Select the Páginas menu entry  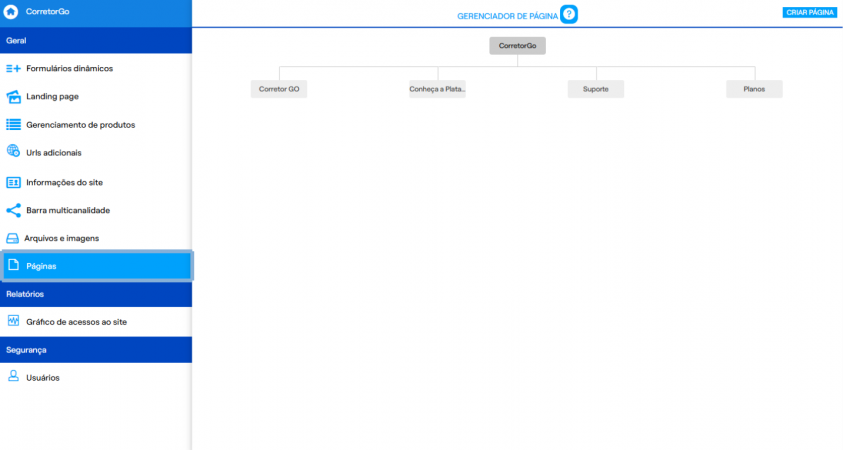97,266
